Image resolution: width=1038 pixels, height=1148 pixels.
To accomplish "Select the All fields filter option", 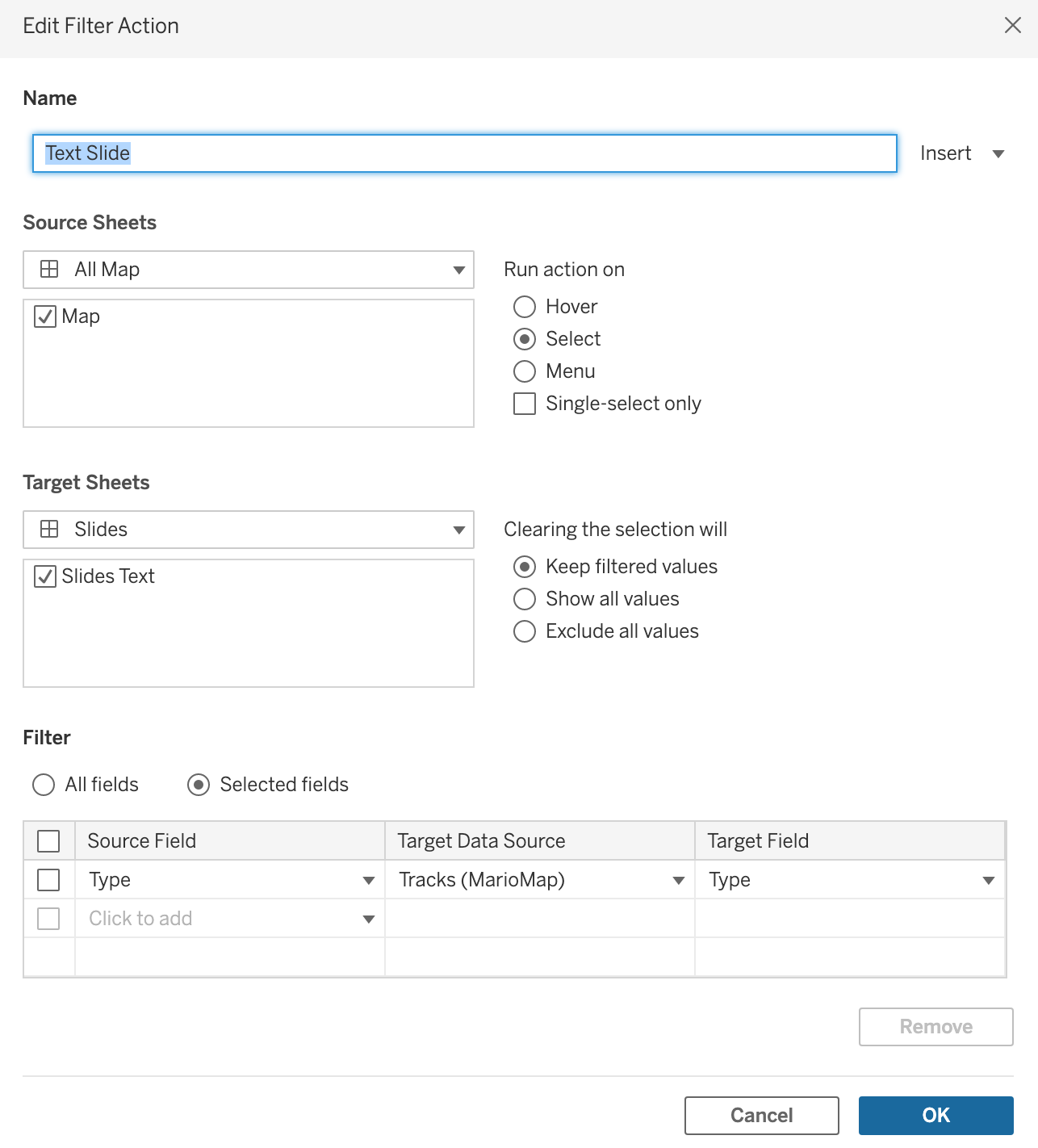I will [44, 785].
